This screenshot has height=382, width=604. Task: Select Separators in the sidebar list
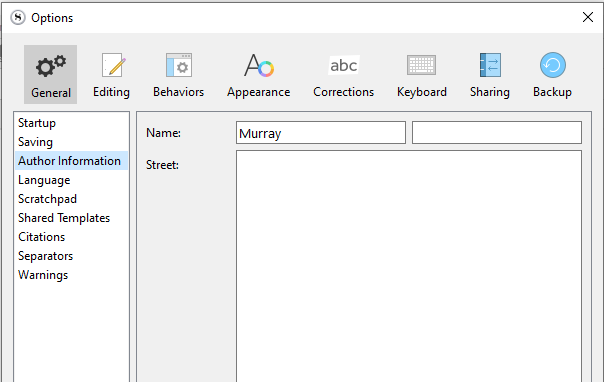(71, 256)
